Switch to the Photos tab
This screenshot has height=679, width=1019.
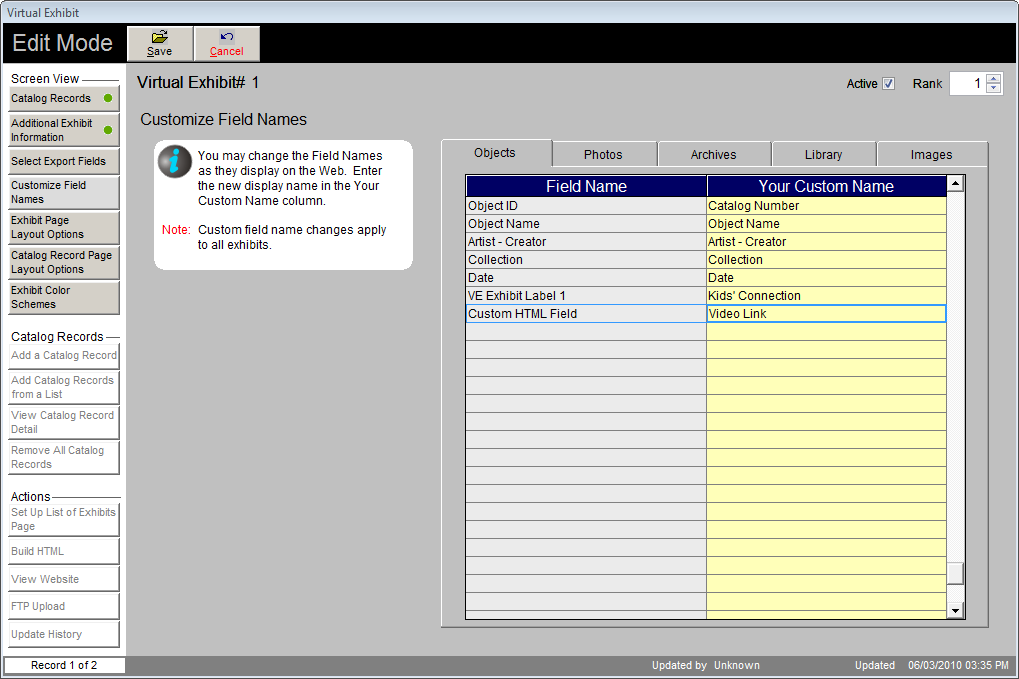604,155
